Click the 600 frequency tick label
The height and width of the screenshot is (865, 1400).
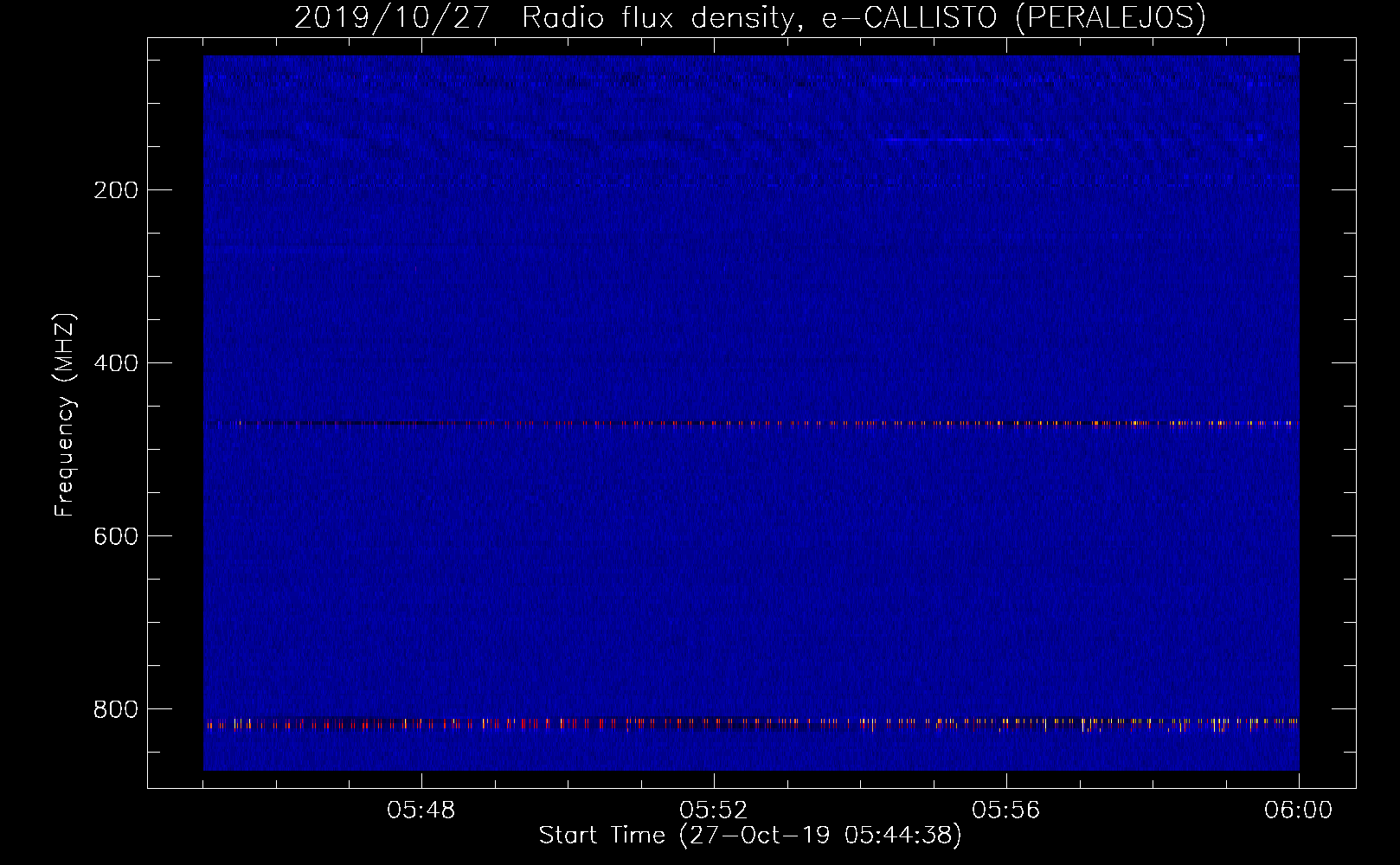pyautogui.click(x=116, y=536)
